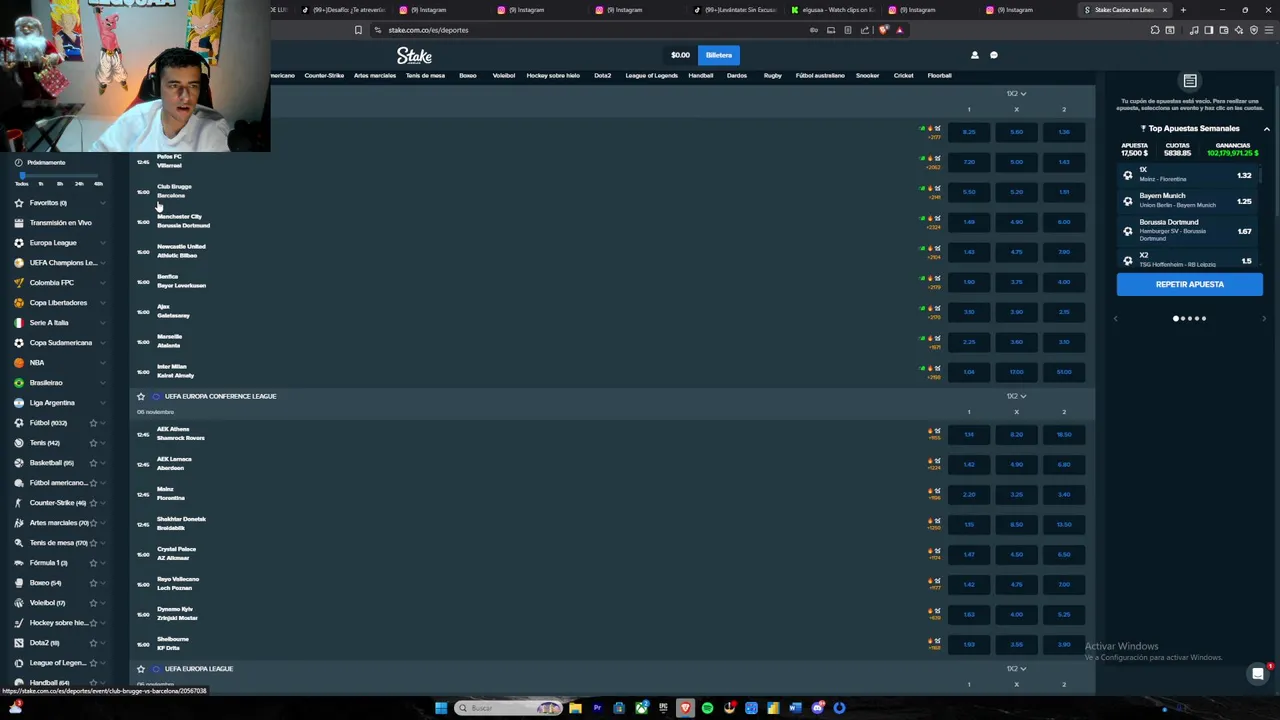1280x720 pixels.
Task: Toggle favorite star for Tenis
Action: [93, 443]
